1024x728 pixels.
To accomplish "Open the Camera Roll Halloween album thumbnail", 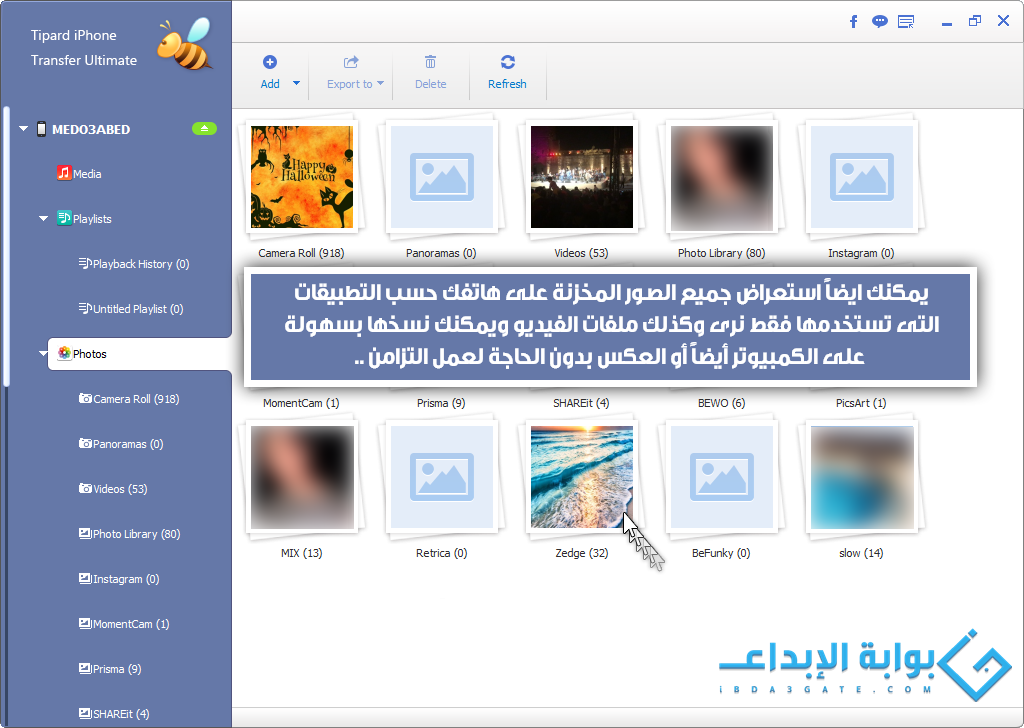I will pos(302,177).
